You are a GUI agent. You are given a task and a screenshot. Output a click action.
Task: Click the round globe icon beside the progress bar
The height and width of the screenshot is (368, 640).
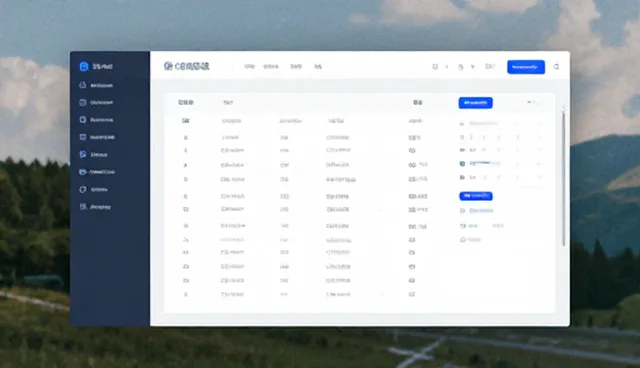point(462,164)
